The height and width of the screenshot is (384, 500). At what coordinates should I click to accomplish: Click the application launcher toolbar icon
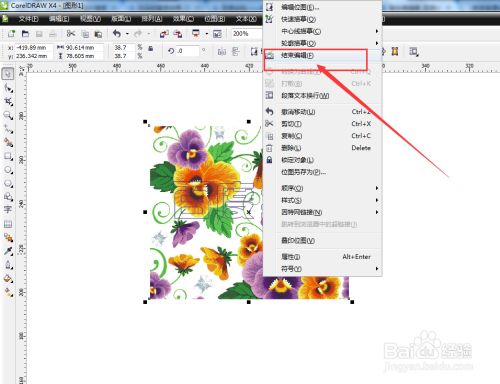(196, 34)
